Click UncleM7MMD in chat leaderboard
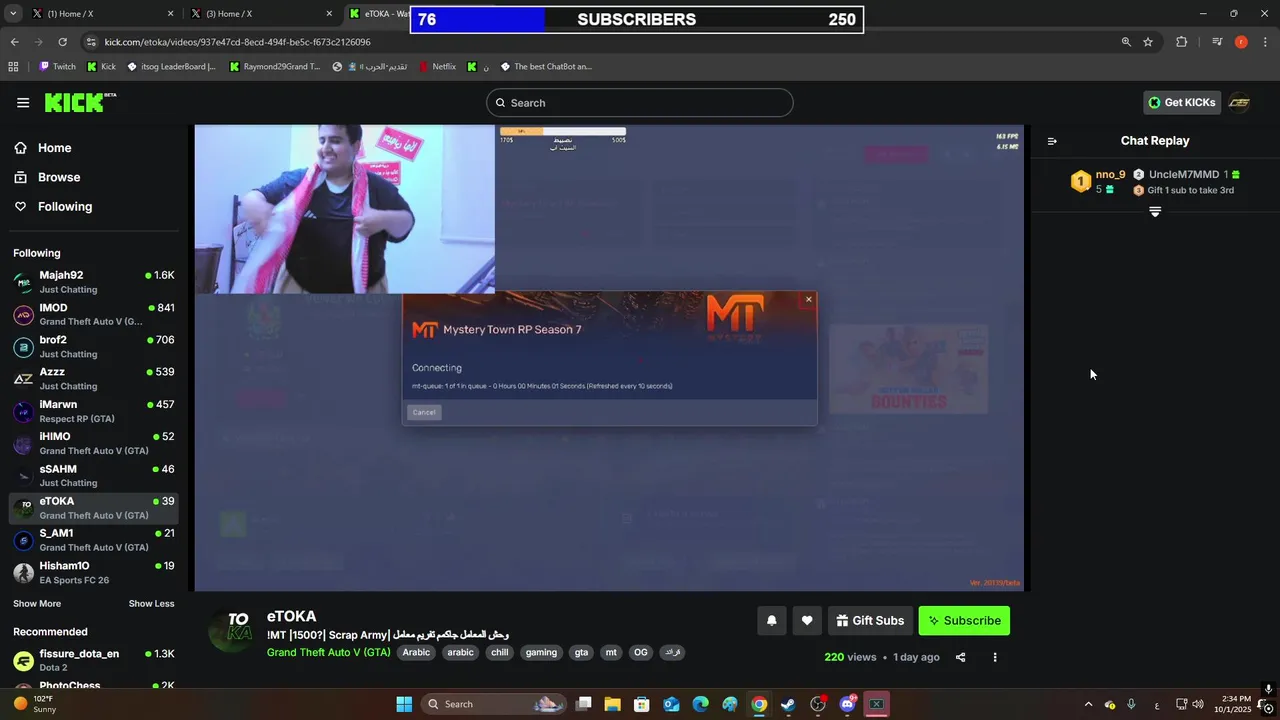 [x=1184, y=174]
